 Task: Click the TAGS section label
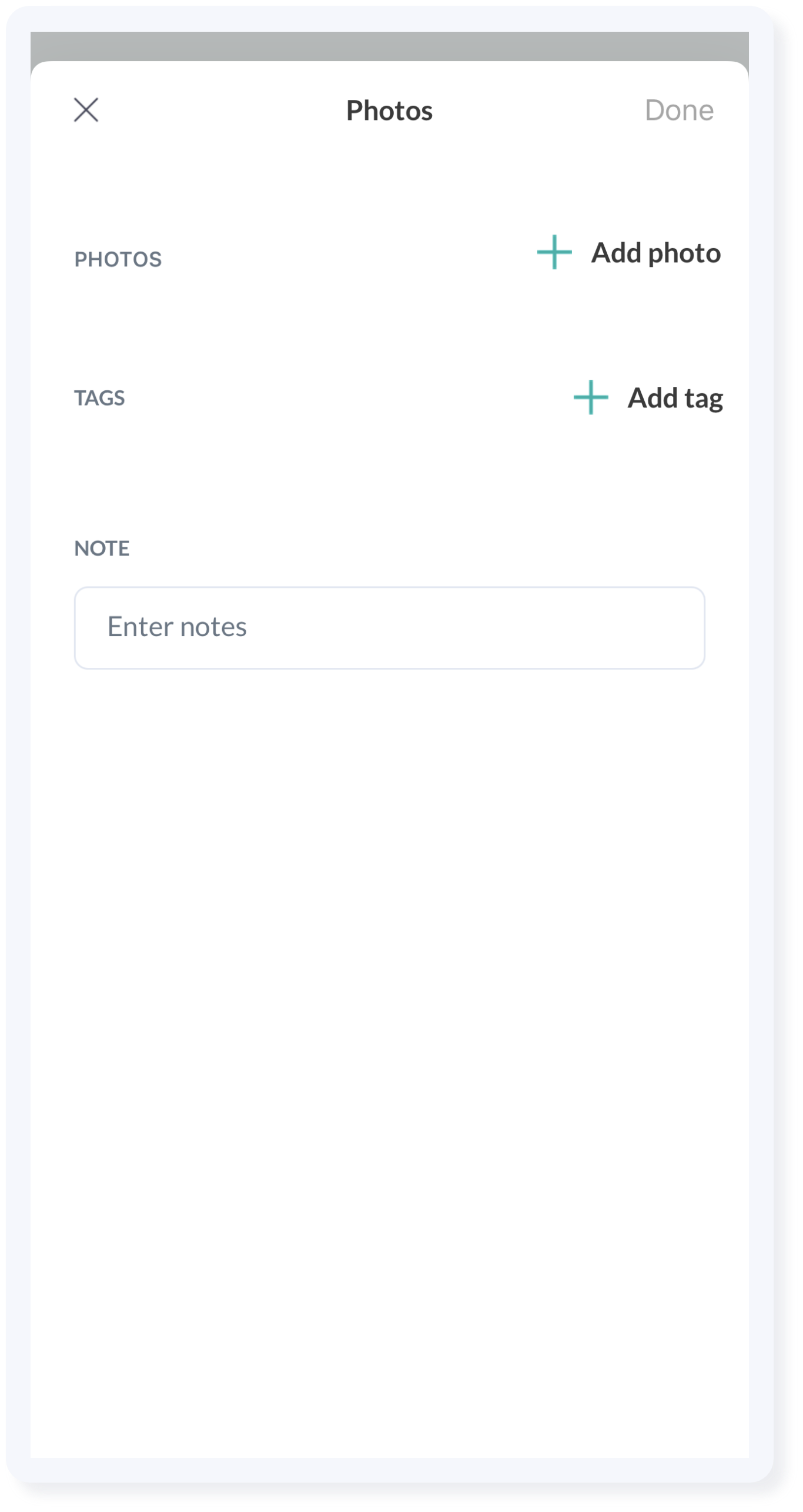click(x=99, y=398)
